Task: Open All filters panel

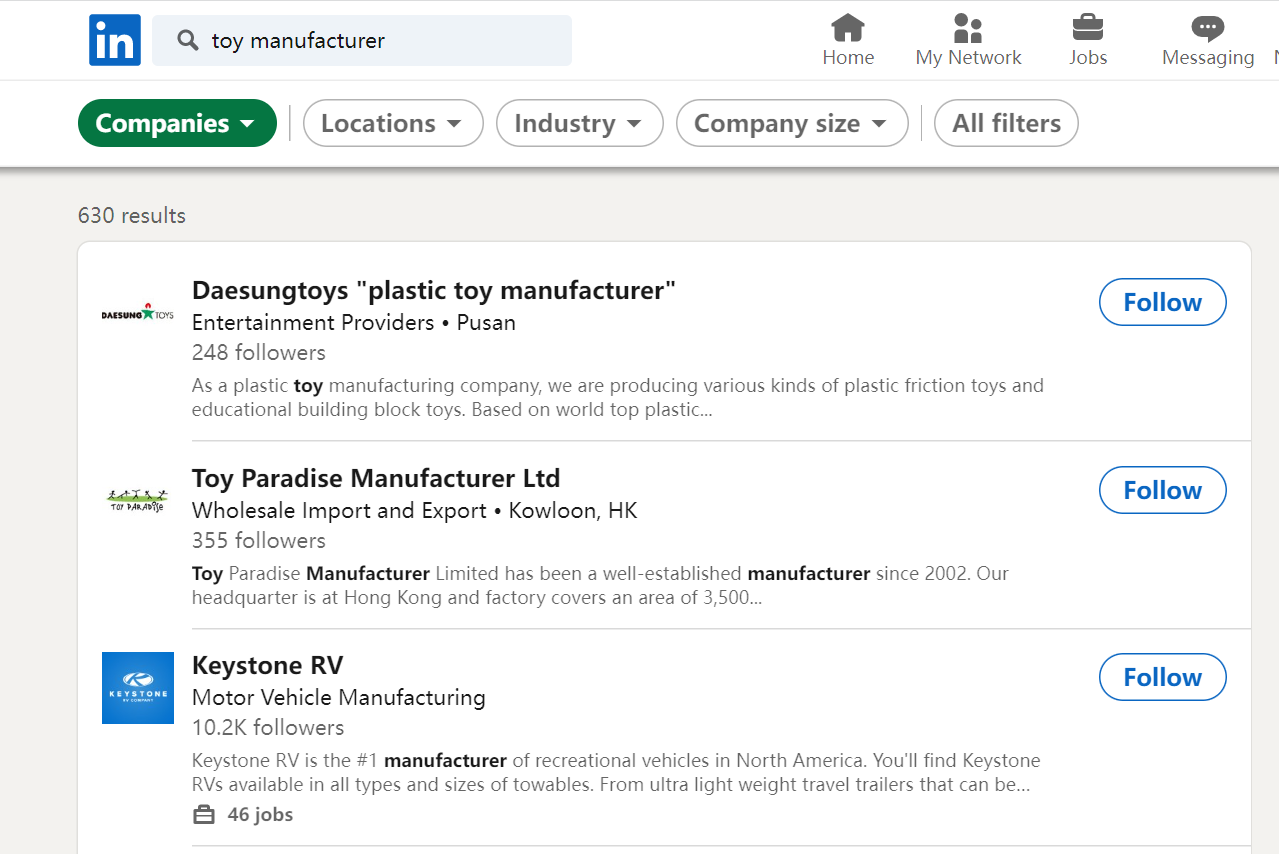Action: tap(1006, 123)
